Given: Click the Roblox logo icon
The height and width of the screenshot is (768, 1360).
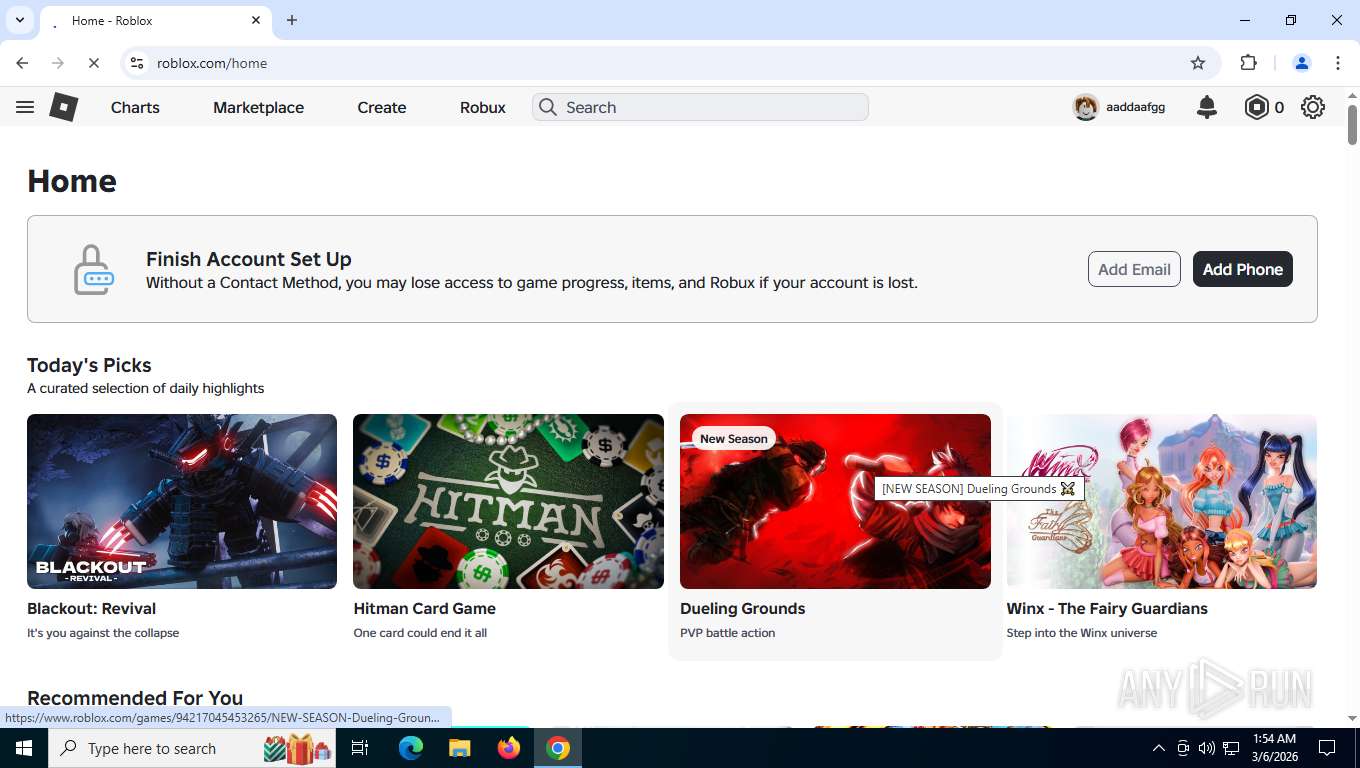Looking at the screenshot, I should click(x=64, y=107).
